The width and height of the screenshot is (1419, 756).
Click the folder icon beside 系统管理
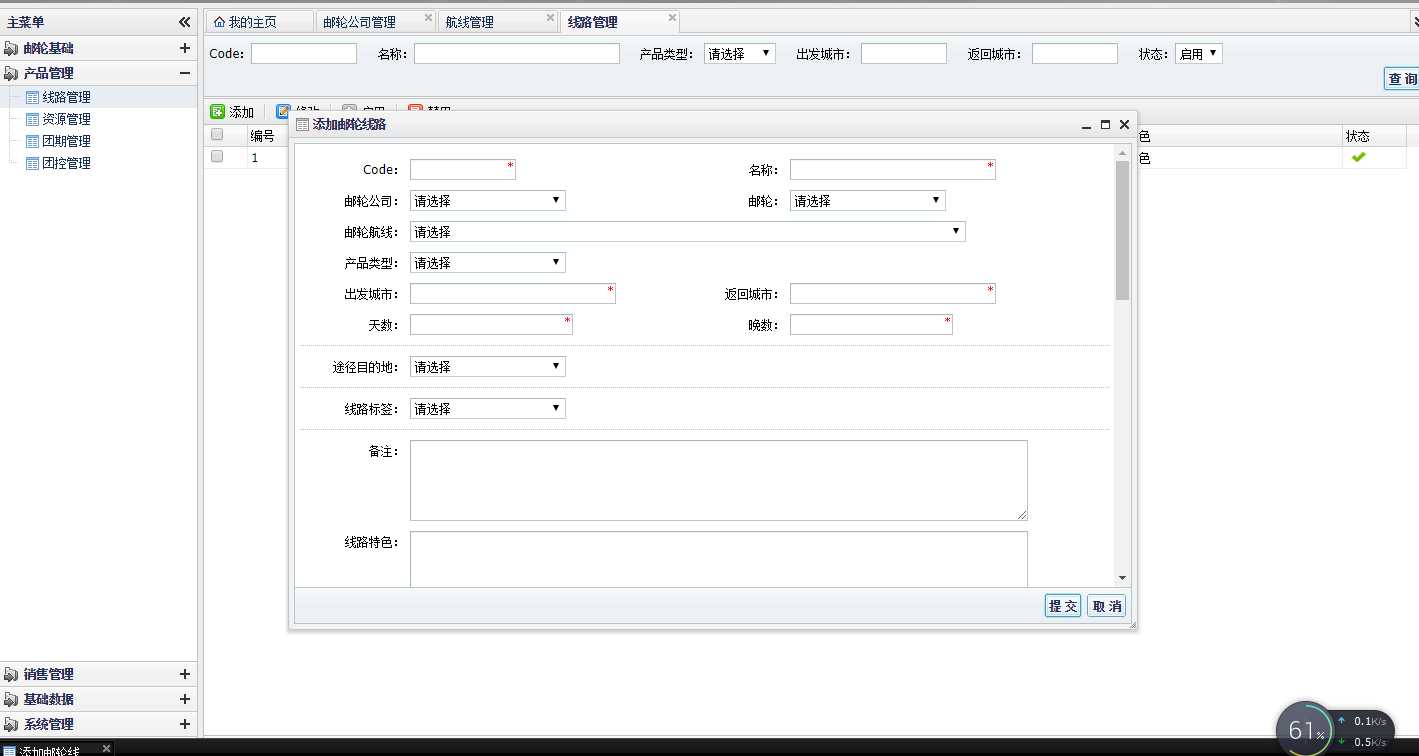(x=11, y=724)
